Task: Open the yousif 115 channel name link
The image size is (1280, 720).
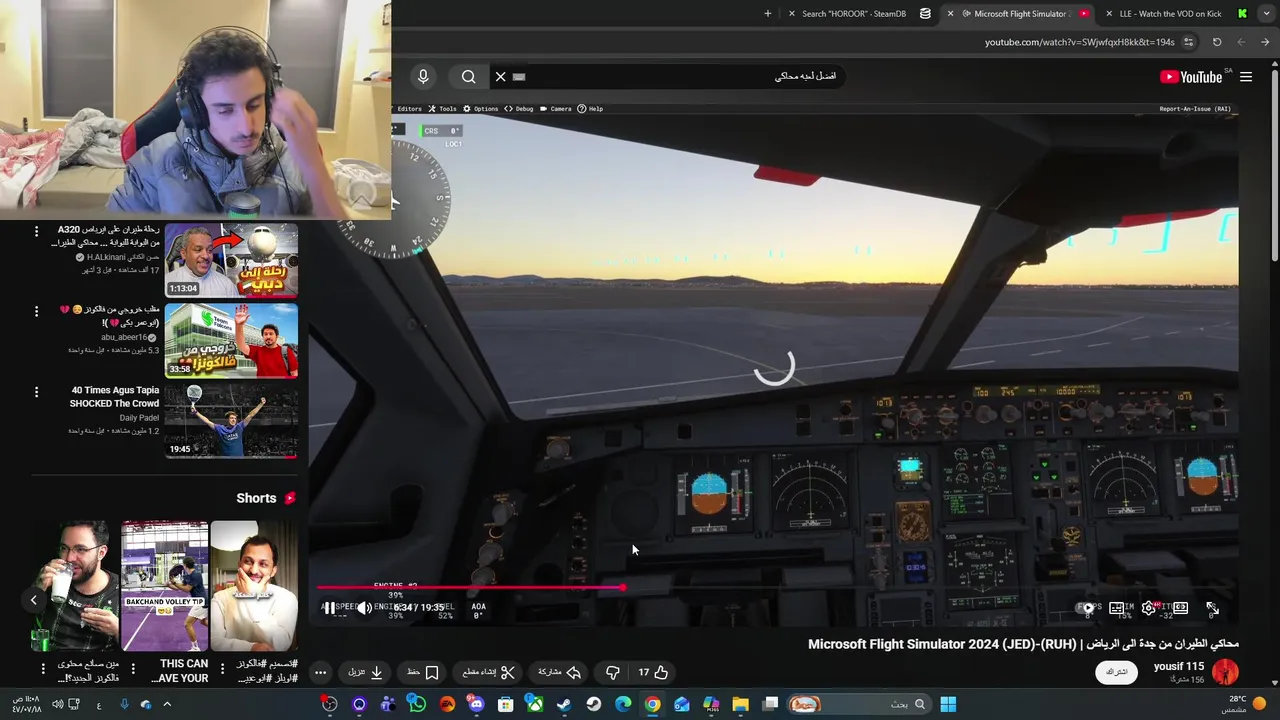Action: [x=1178, y=666]
